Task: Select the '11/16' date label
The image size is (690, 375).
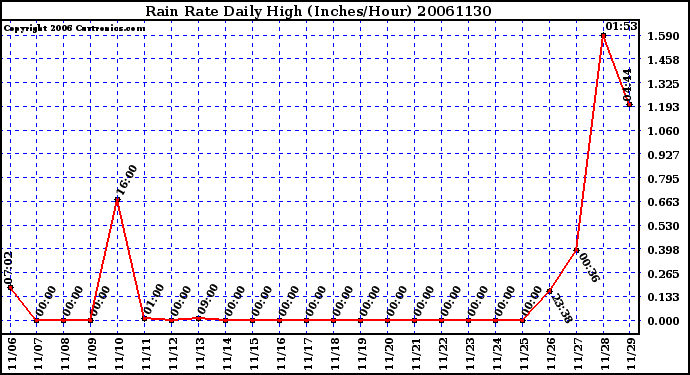Action: (282, 354)
